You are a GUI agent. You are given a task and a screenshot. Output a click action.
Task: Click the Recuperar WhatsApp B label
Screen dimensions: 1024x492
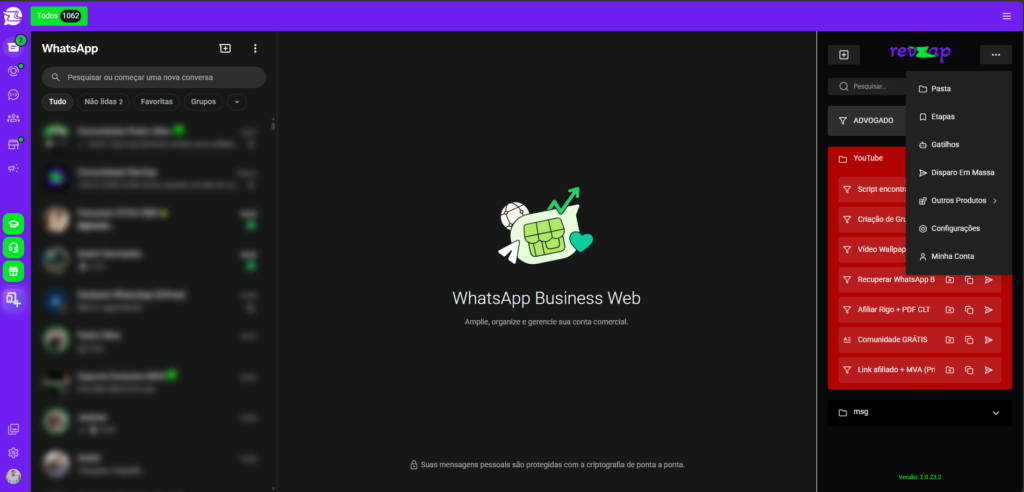pyautogui.click(x=896, y=280)
